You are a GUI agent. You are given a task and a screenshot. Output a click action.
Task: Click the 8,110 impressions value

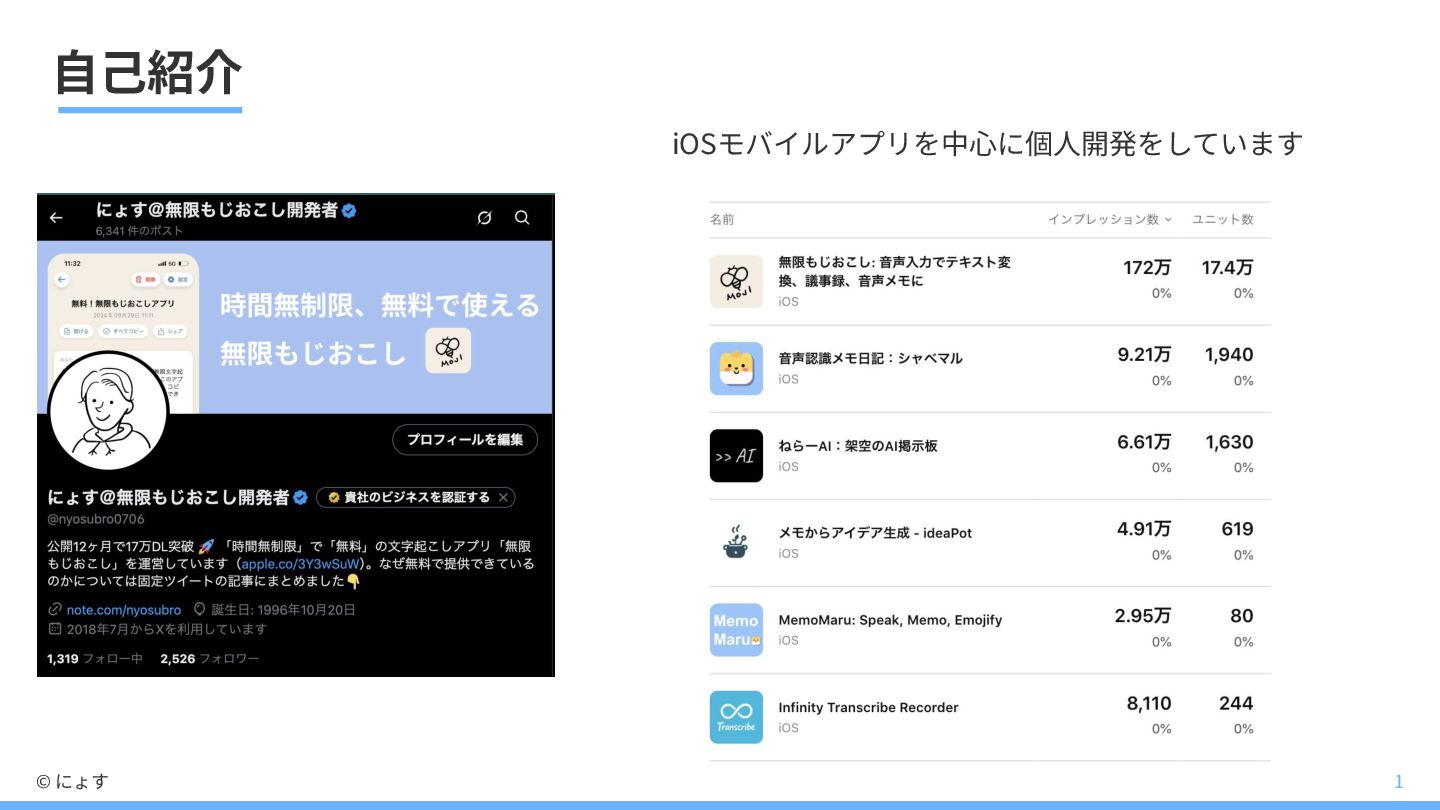click(1149, 703)
